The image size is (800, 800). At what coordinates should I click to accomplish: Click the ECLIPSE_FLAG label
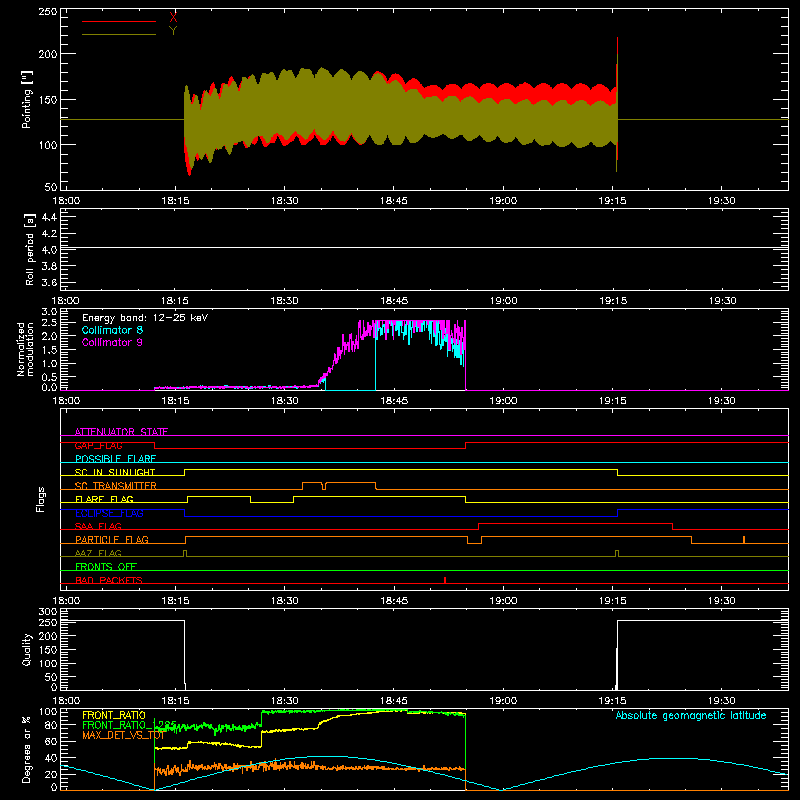pyautogui.click(x=109, y=513)
